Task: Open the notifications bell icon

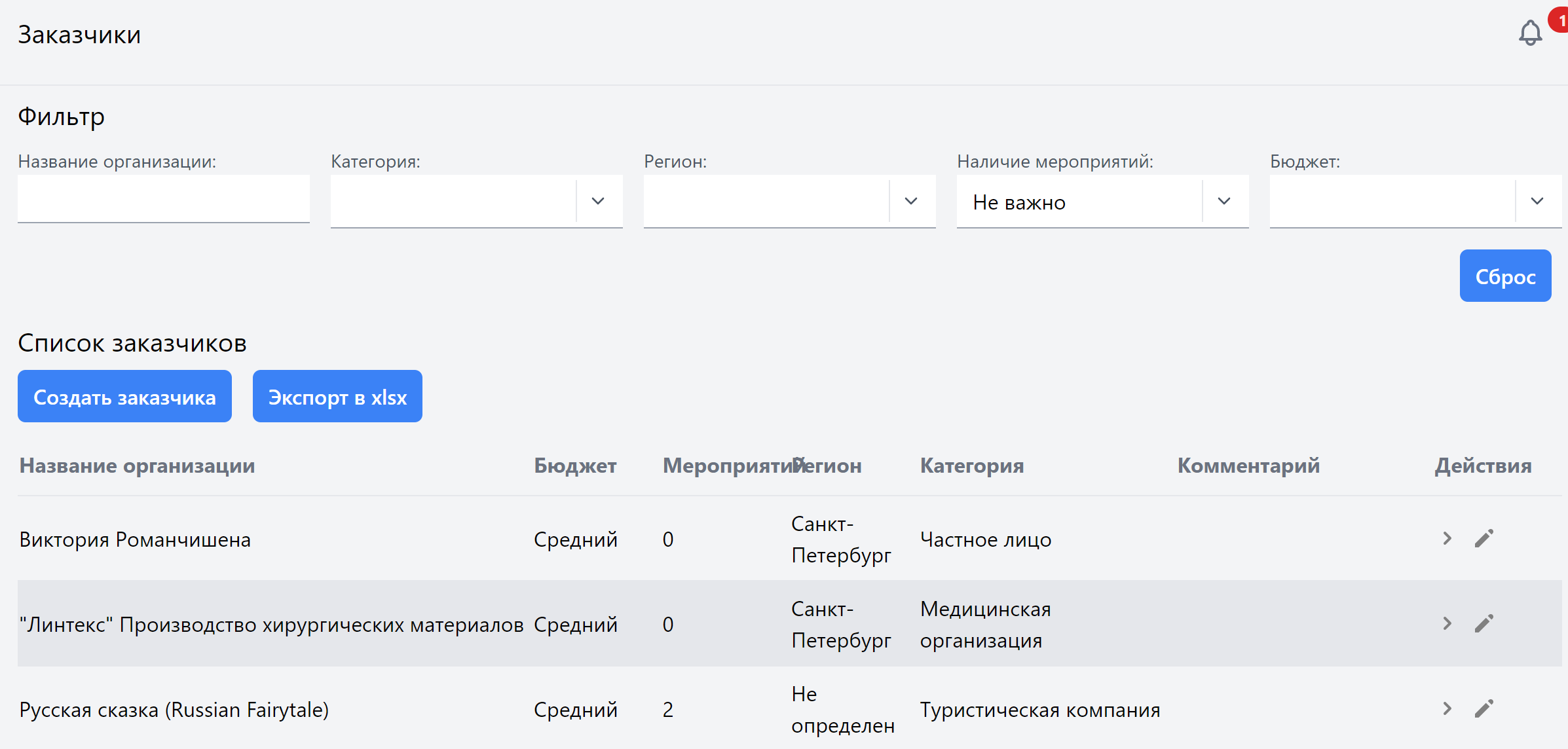Action: coord(1530,33)
